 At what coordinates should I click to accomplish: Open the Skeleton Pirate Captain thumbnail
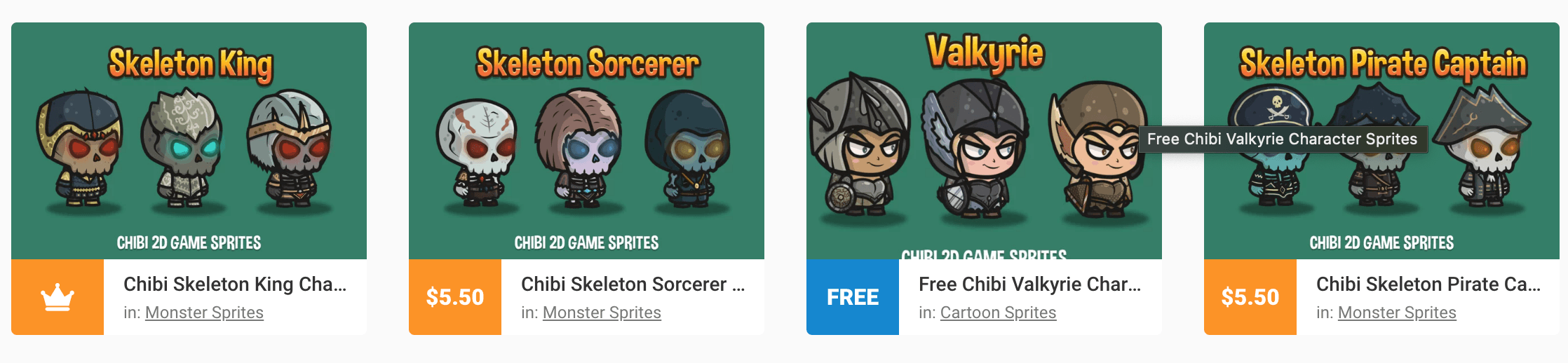point(1381,141)
